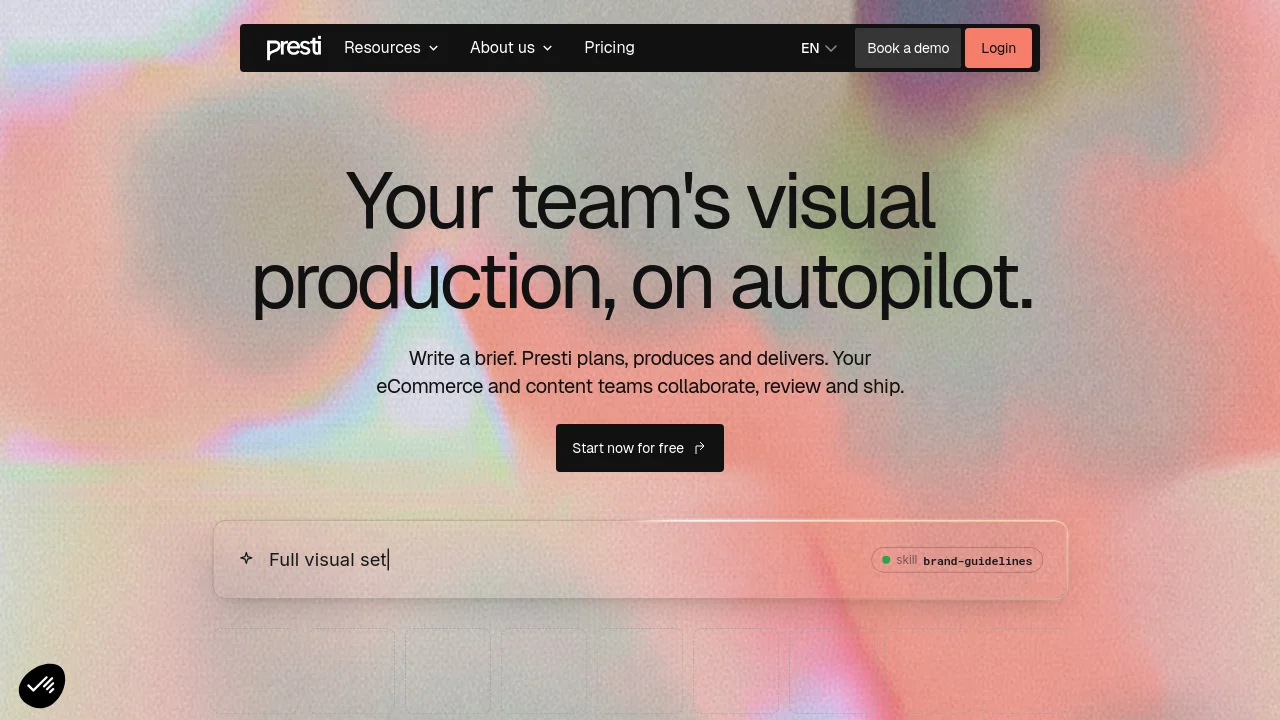
Task: Click the brand-guidelines skill tag
Action: (x=957, y=560)
